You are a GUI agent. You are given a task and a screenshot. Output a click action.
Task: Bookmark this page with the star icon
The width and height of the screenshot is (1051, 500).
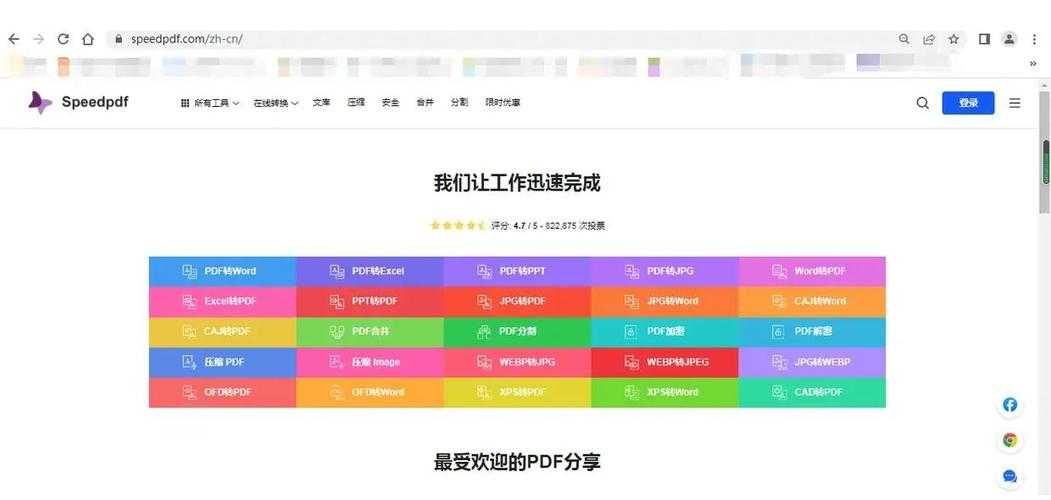pos(954,39)
